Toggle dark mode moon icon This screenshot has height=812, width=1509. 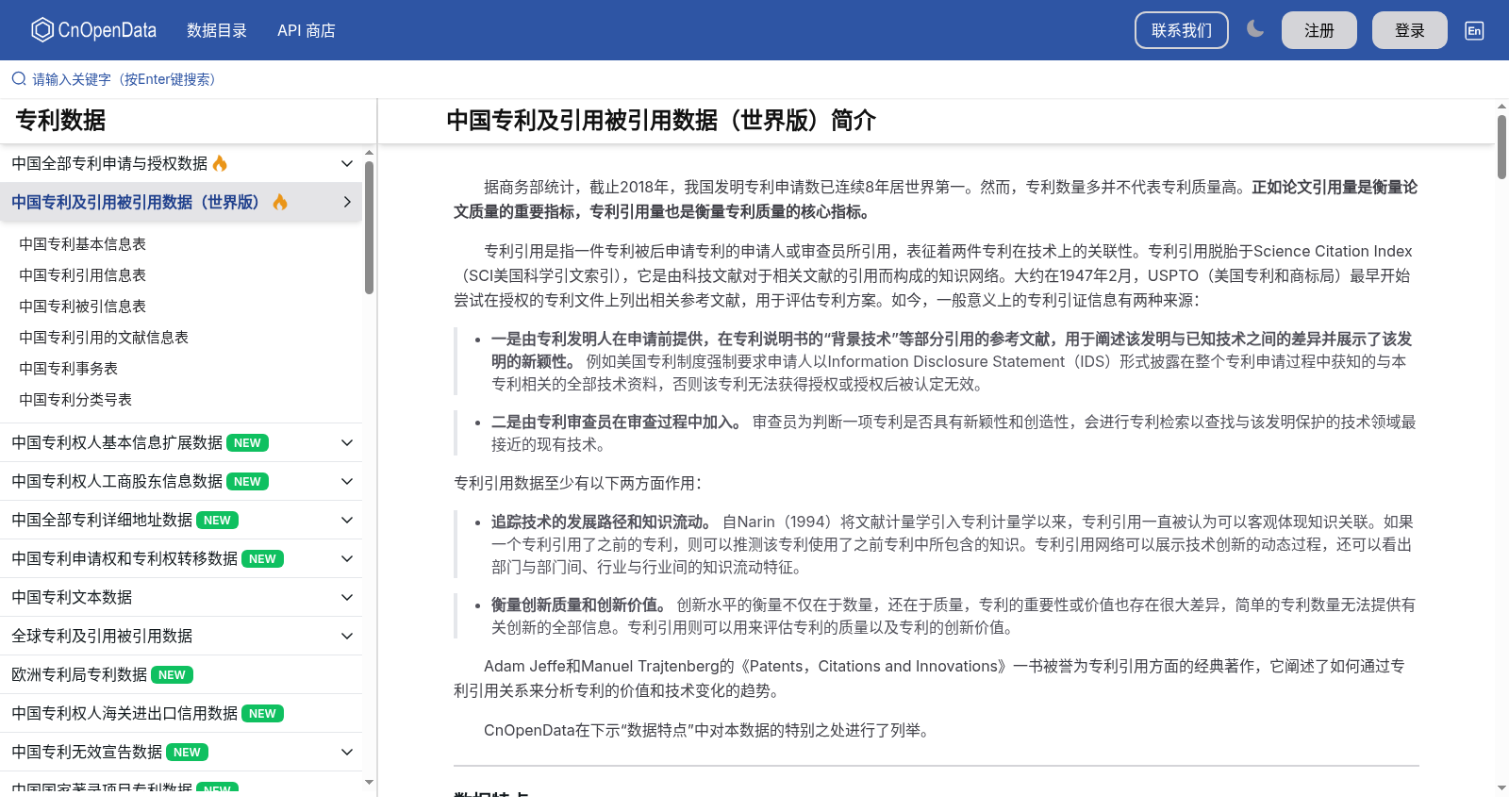[1254, 29]
